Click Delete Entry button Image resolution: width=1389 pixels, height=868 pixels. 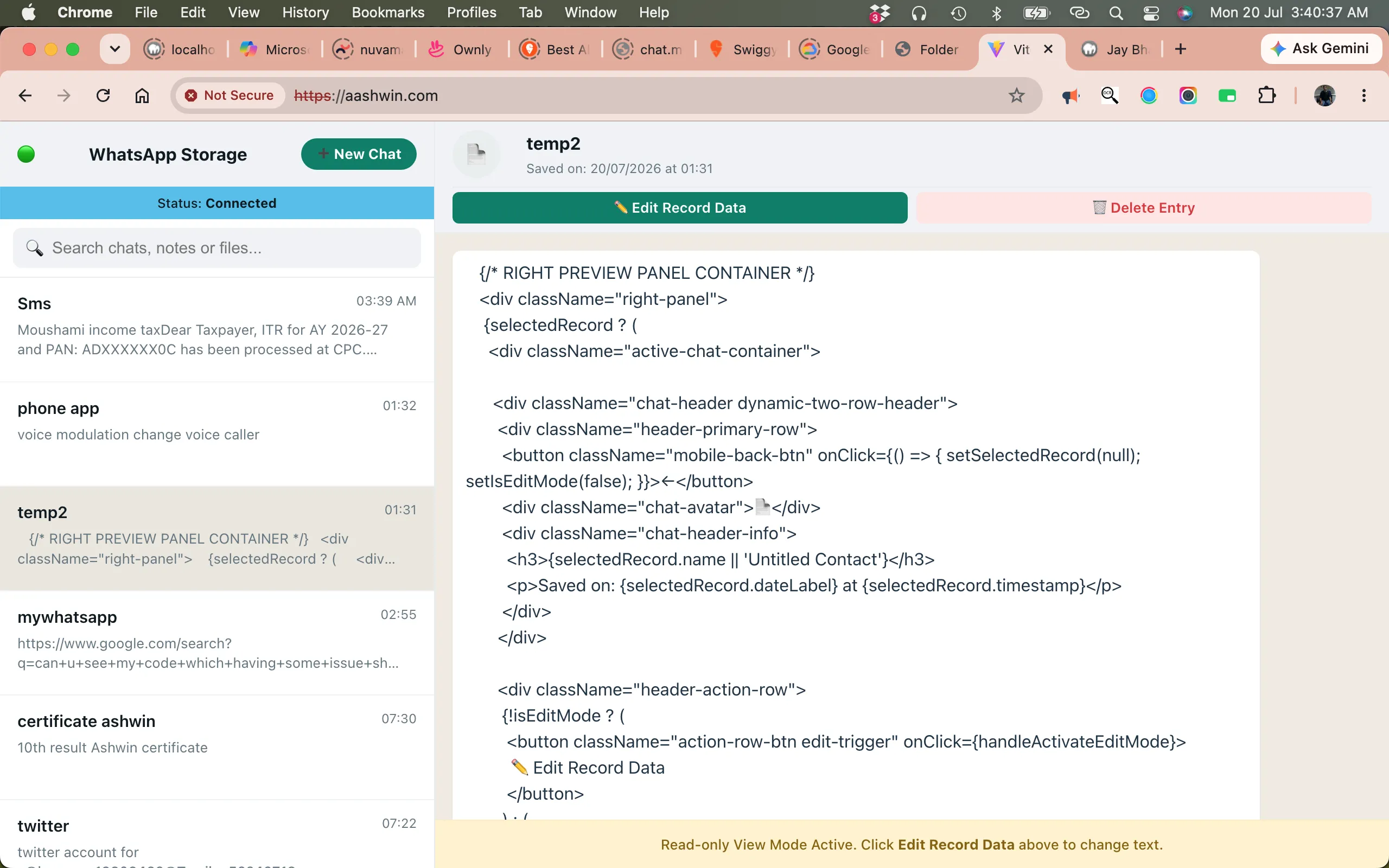(1143, 208)
